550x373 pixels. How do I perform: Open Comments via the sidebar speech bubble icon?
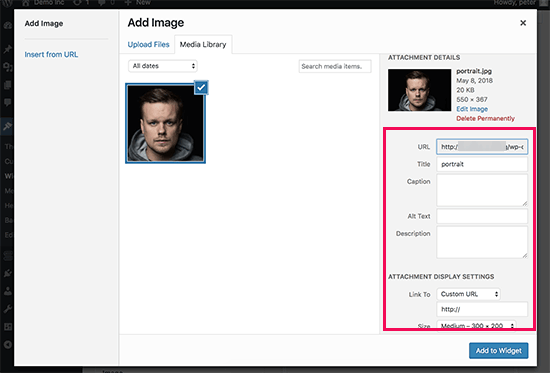[7, 102]
